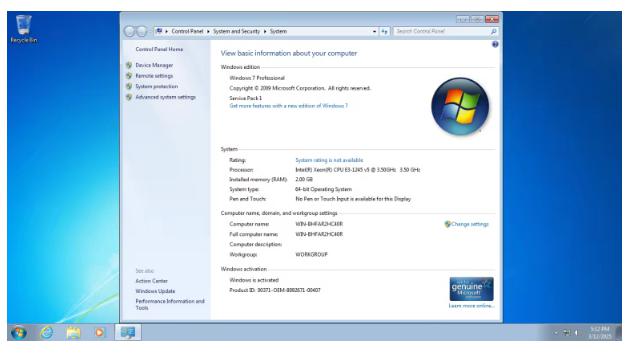Click the address bar's computer icon

(159, 31)
